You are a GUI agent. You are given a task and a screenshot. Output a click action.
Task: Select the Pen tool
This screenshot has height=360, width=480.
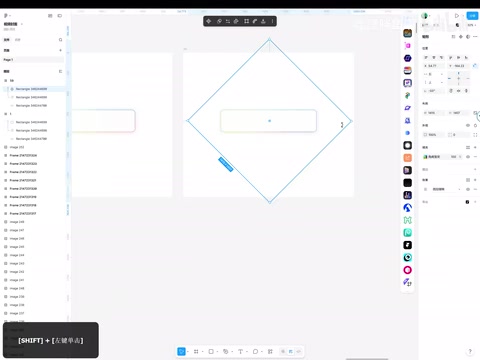click(x=226, y=351)
